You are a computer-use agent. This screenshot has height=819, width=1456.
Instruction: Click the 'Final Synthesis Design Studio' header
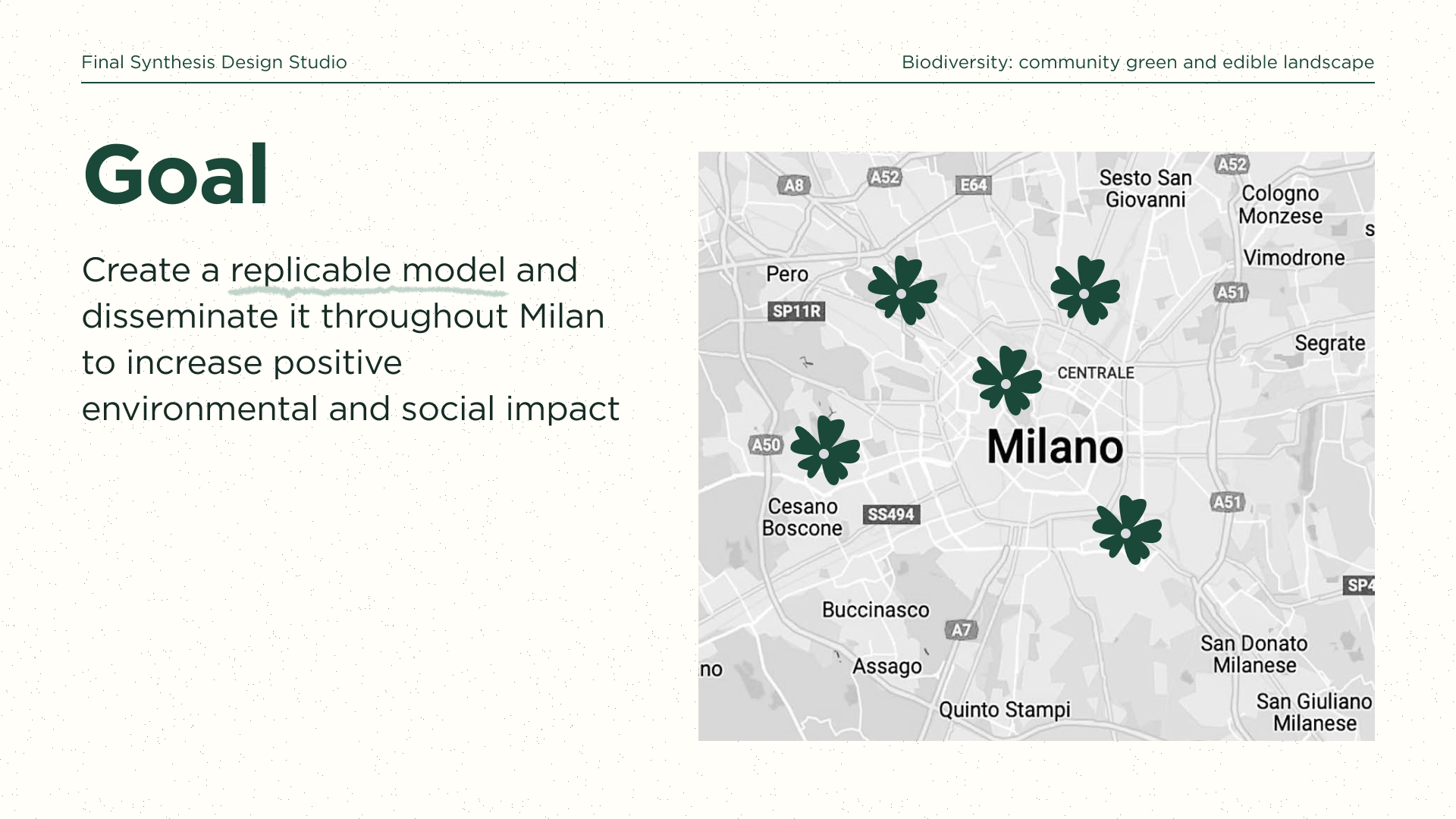(214, 62)
